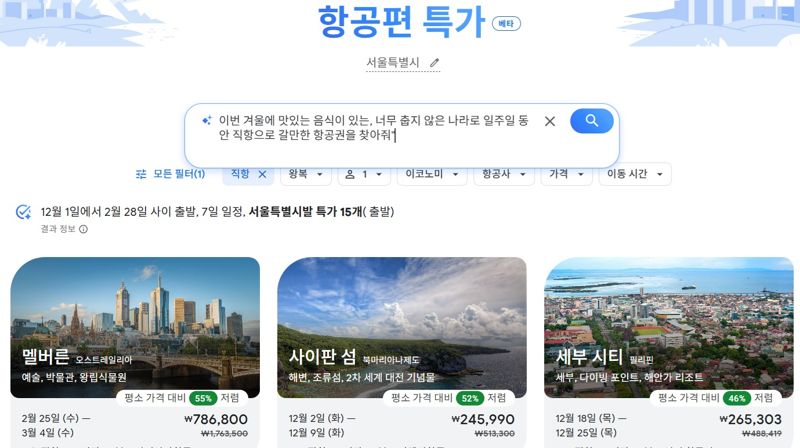Click the 베타 badge next to title

[506, 23]
